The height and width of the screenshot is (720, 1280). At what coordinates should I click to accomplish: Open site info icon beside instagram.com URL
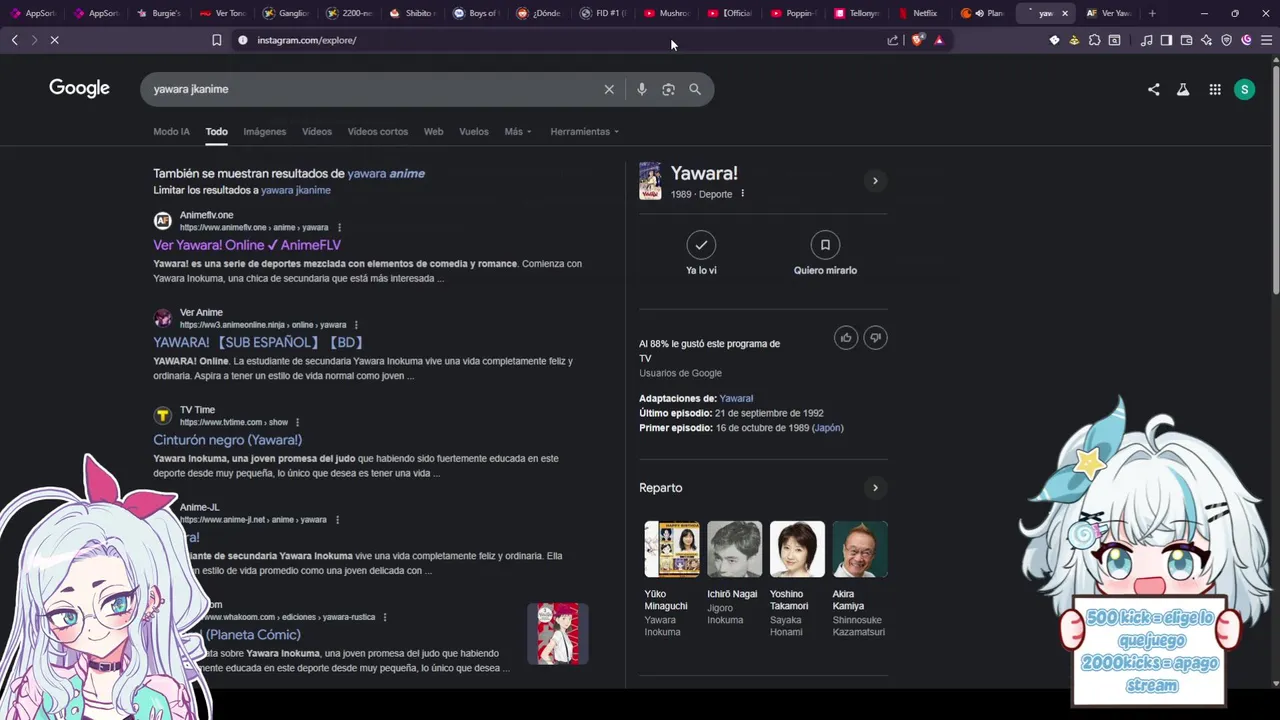(242, 40)
